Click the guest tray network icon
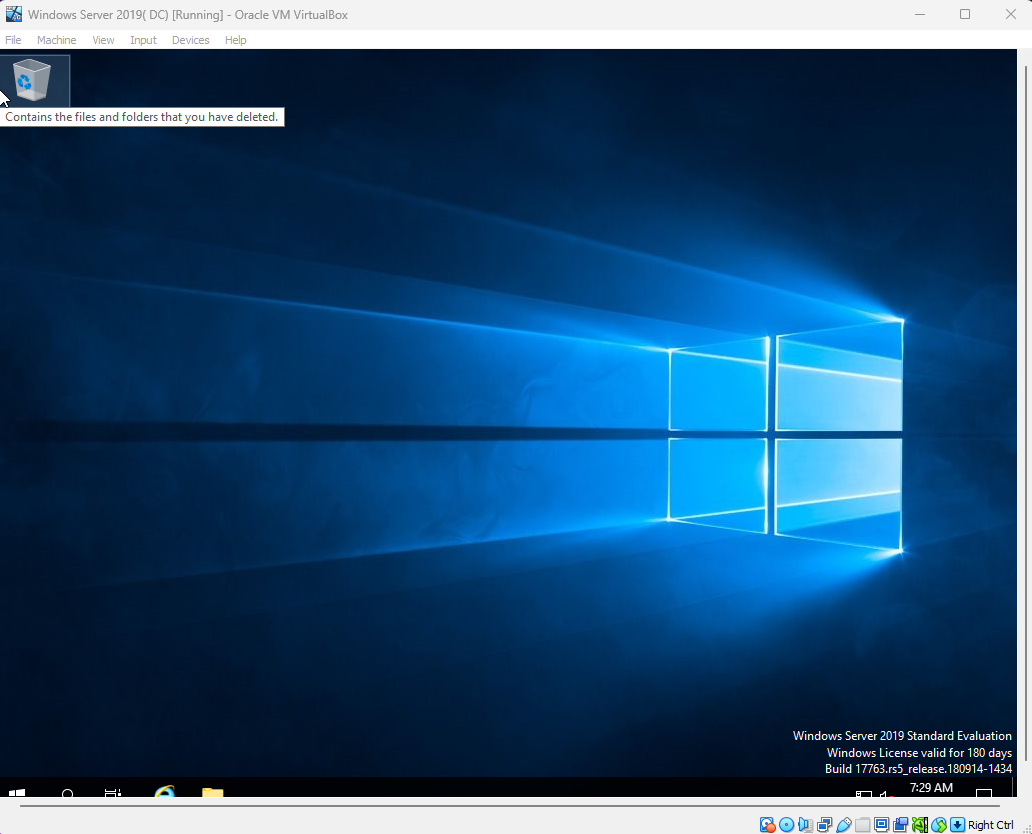The width and height of the screenshot is (1032, 834). (864, 794)
